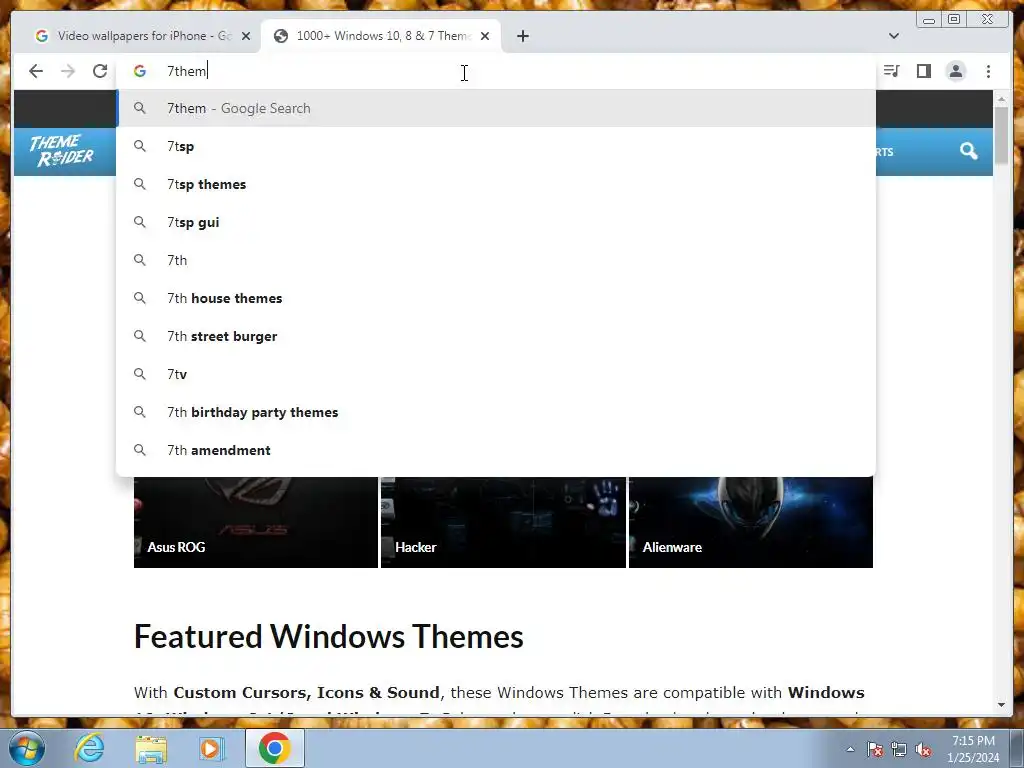Open the media control icon
The image size is (1024, 768).
(x=891, y=71)
